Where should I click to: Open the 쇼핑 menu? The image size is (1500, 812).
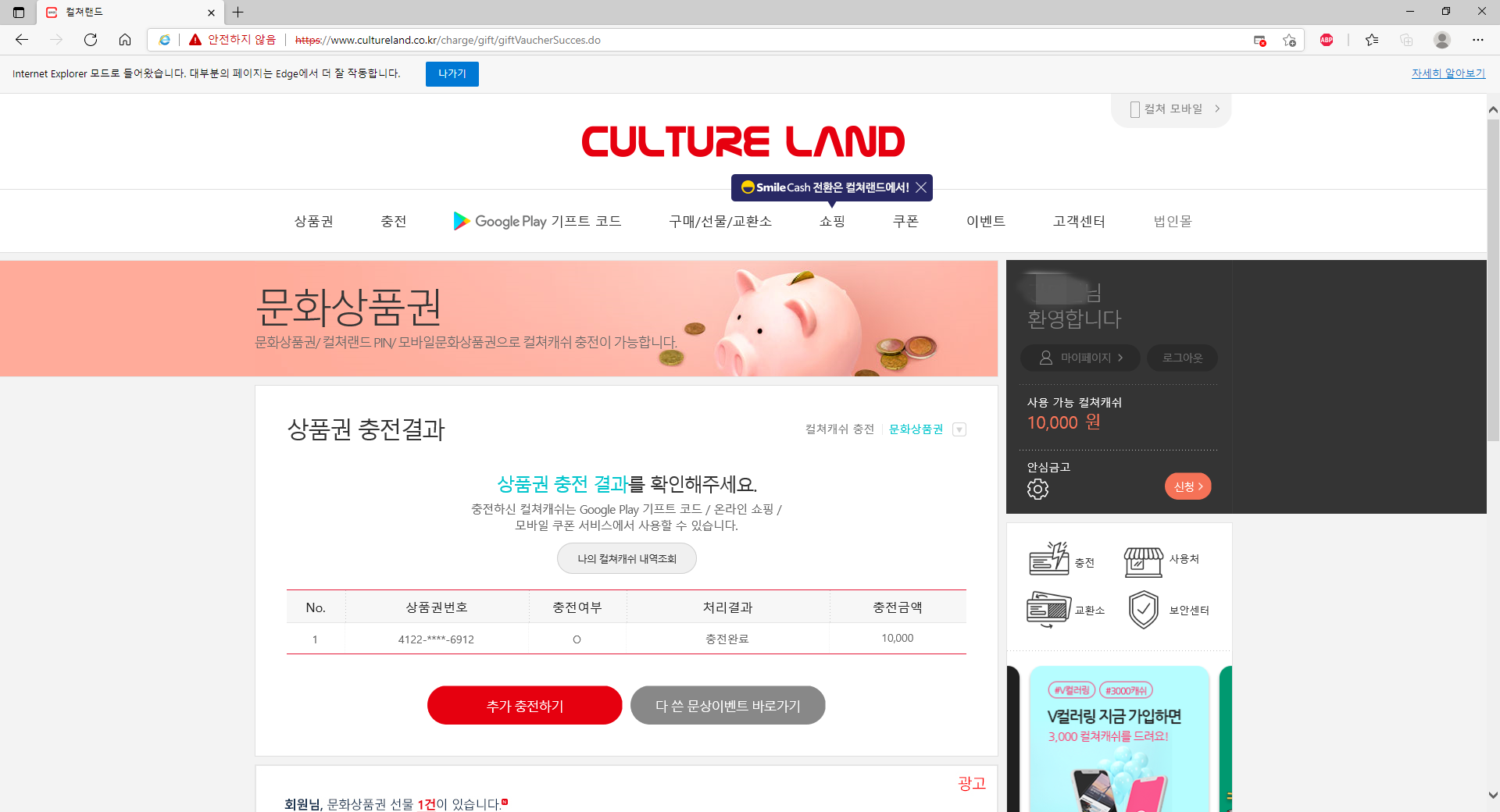[832, 222]
